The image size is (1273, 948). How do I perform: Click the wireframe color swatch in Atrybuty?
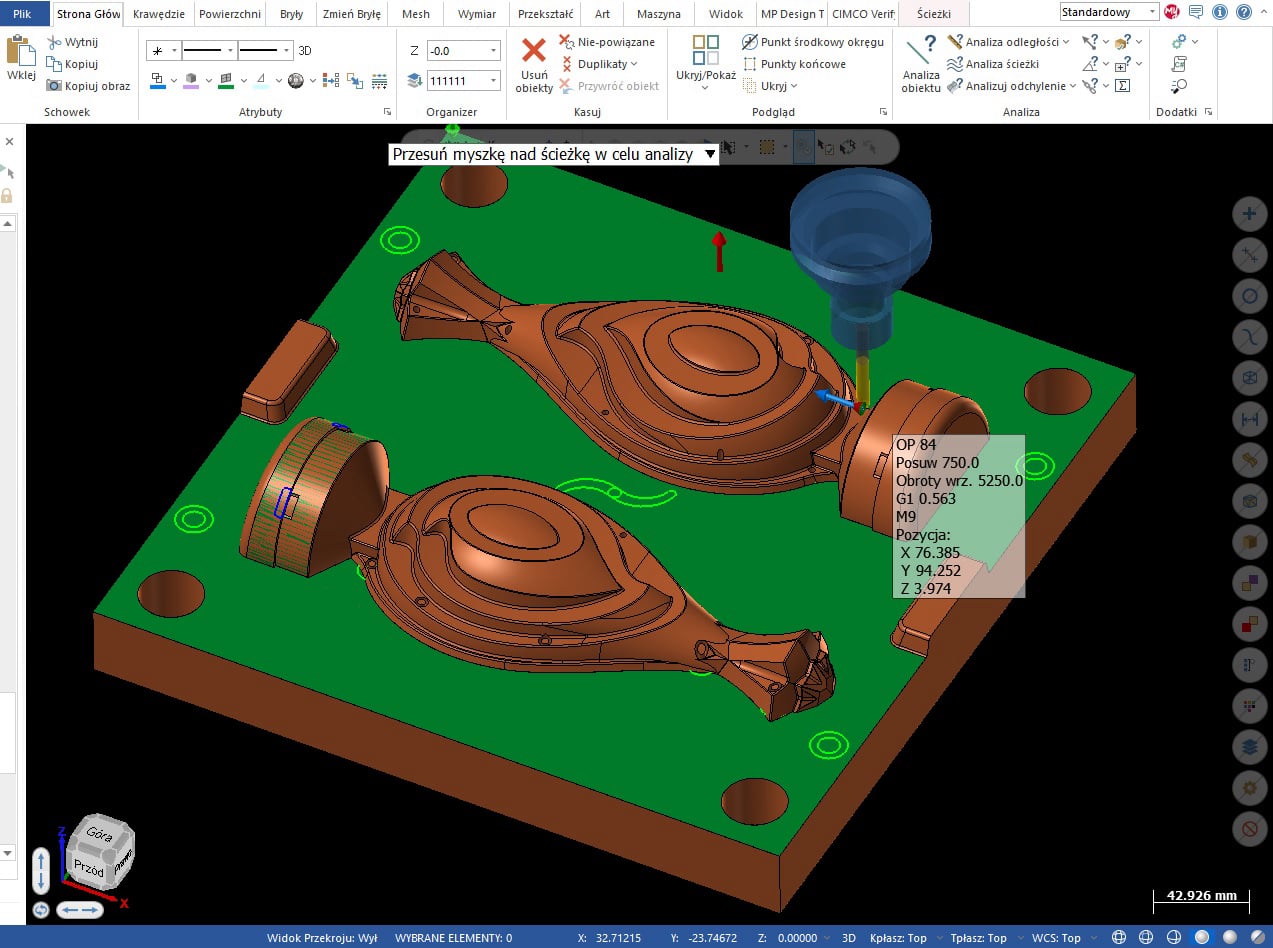coord(158,81)
